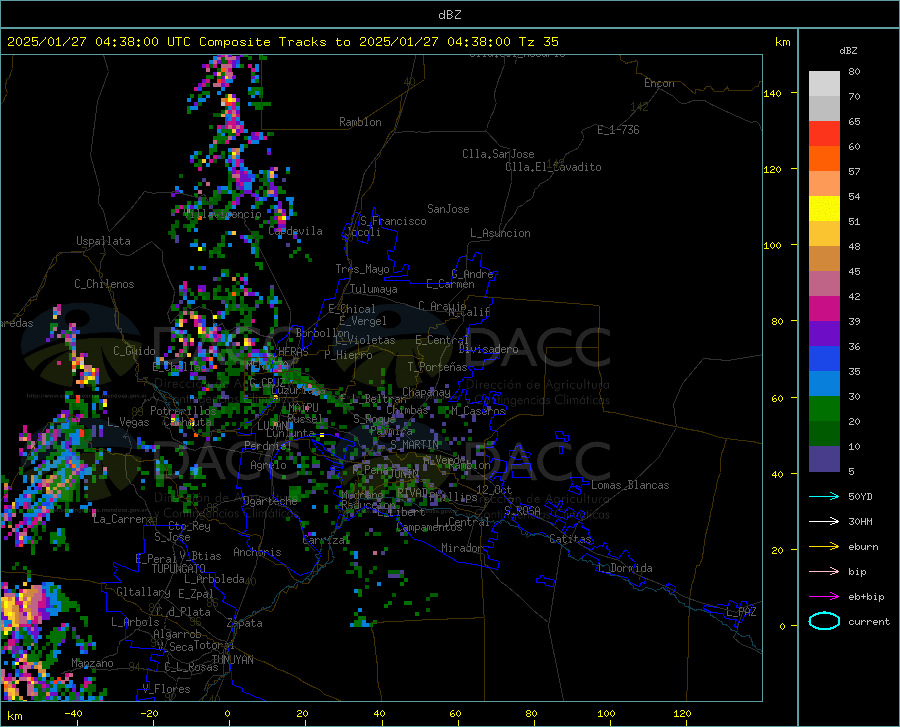This screenshot has height=727, width=900.
Task: Click the cyan 'current' ellipse symbol
Action: 824,621
